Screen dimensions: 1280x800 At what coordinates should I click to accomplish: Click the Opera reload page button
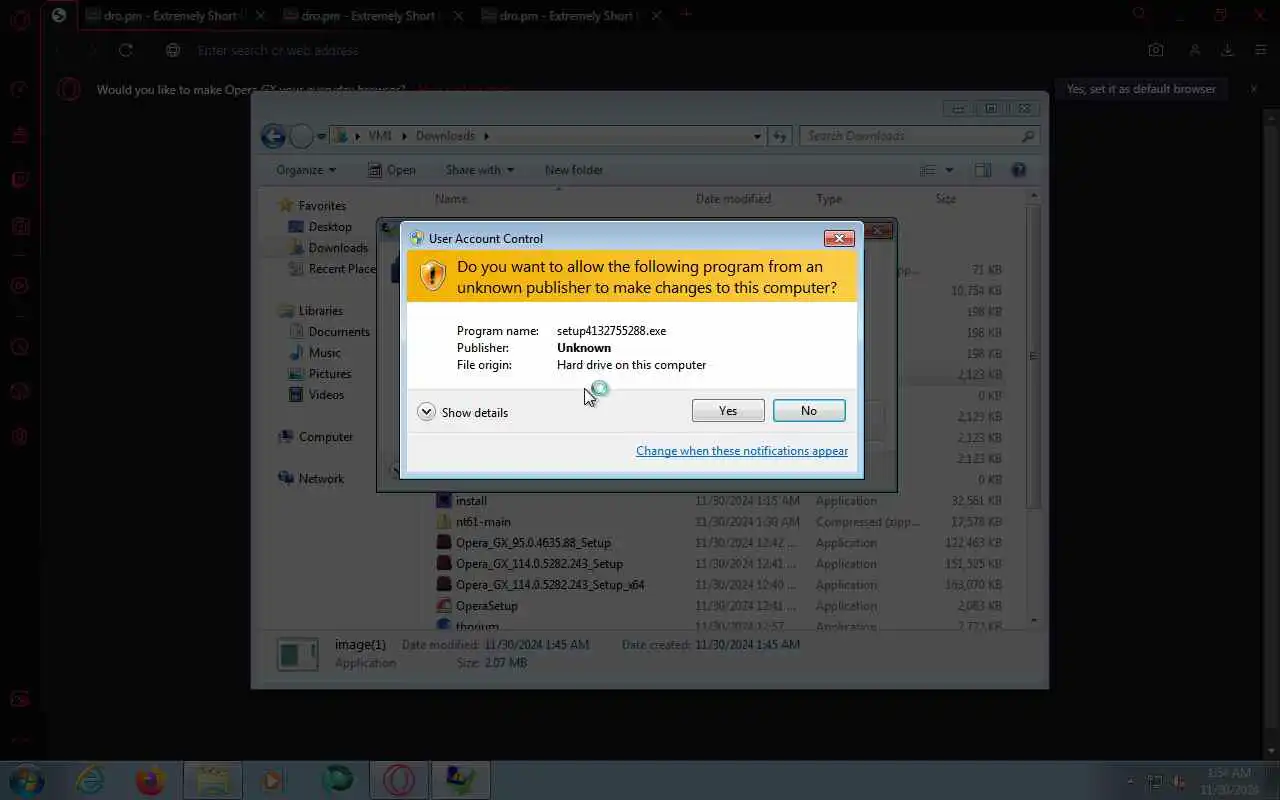pos(125,50)
